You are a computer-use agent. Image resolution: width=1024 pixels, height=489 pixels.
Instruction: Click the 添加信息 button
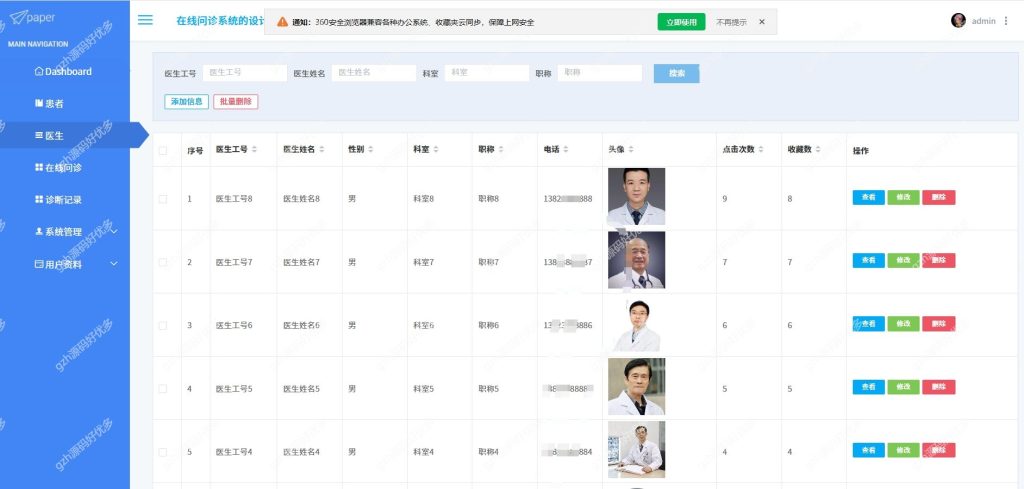coord(187,101)
